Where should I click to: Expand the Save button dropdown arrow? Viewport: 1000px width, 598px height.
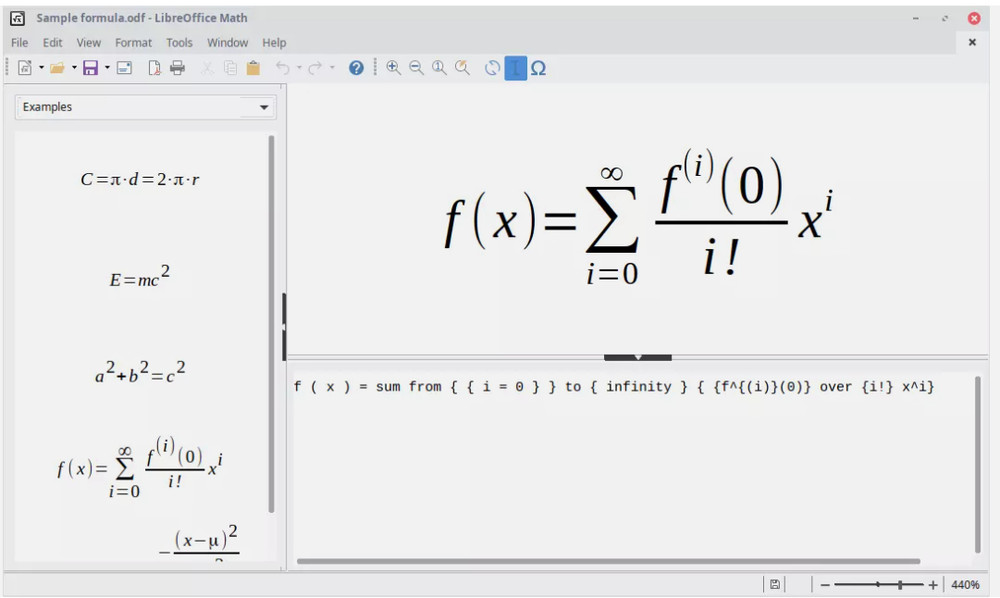coord(106,68)
